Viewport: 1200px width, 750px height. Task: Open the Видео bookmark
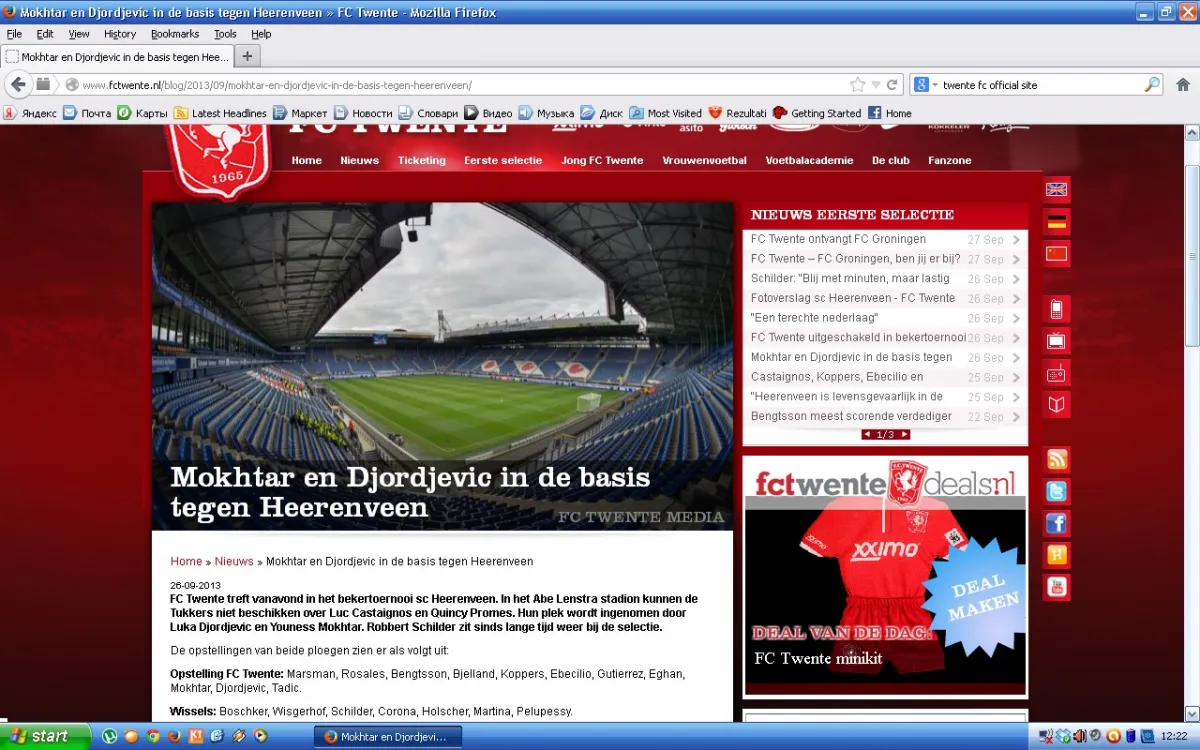488,113
